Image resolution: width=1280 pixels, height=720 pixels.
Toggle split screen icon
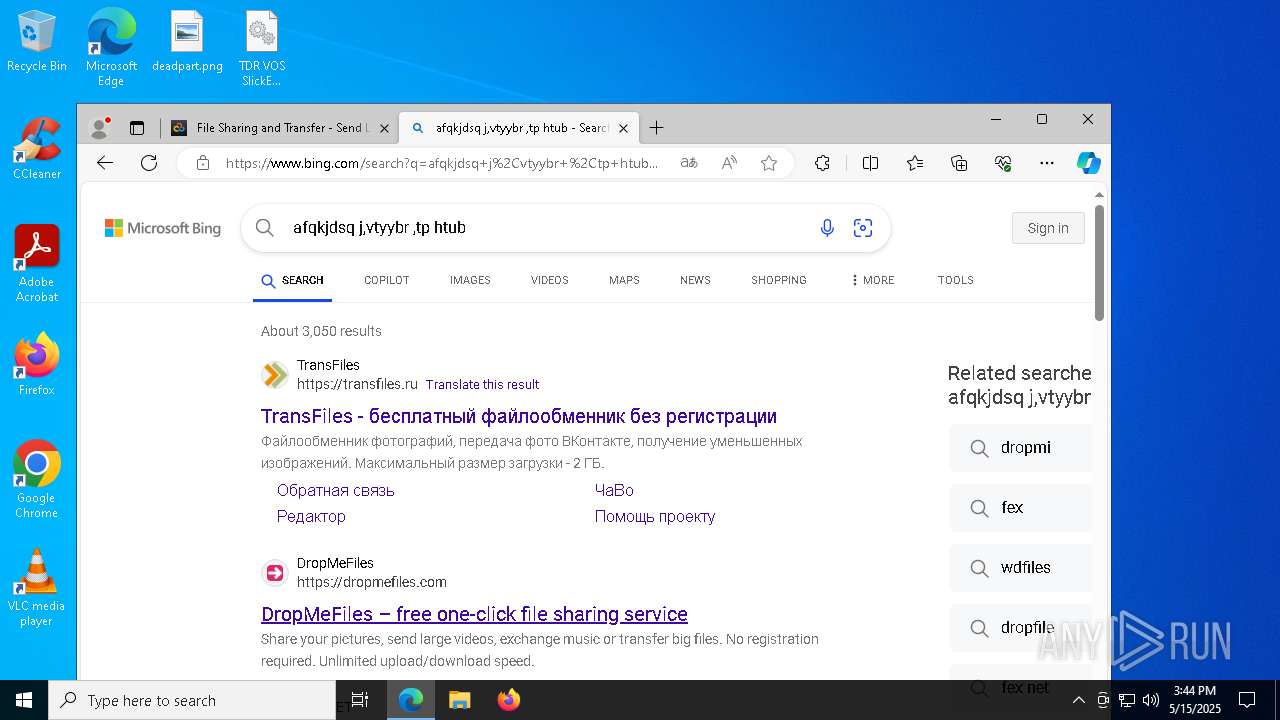coord(870,163)
